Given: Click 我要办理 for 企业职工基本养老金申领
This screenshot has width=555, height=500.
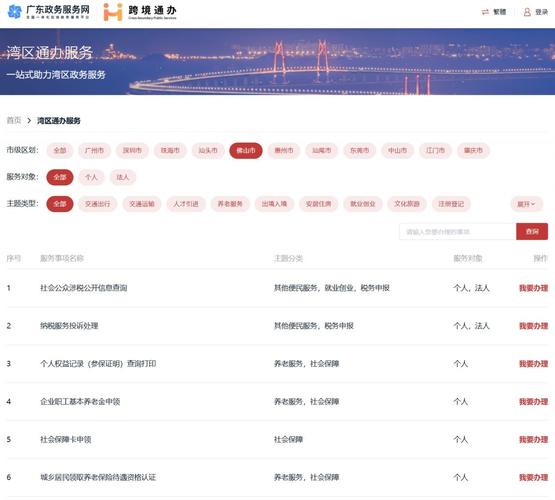Looking at the screenshot, I should click(x=533, y=402).
